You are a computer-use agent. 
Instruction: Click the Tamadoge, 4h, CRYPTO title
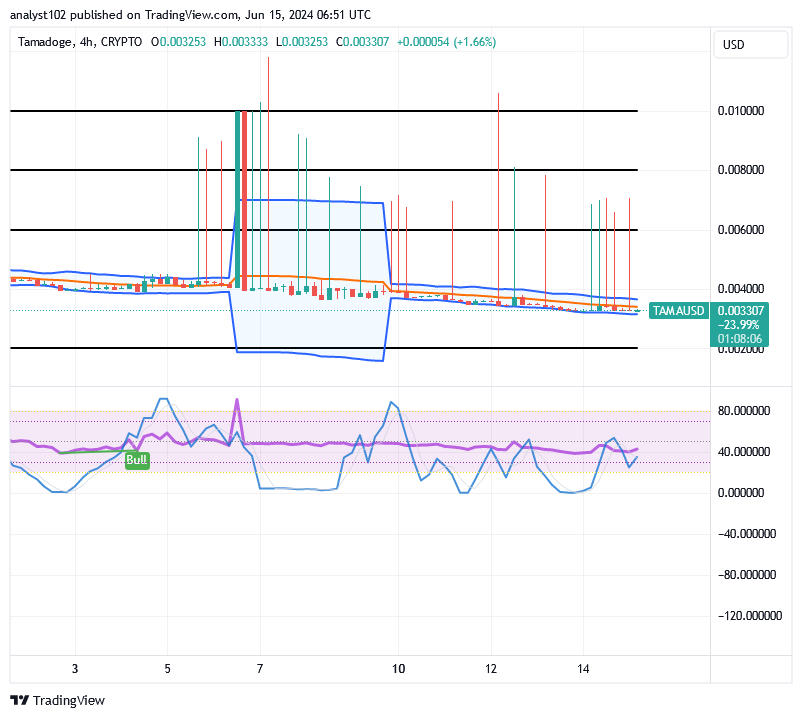tap(80, 42)
